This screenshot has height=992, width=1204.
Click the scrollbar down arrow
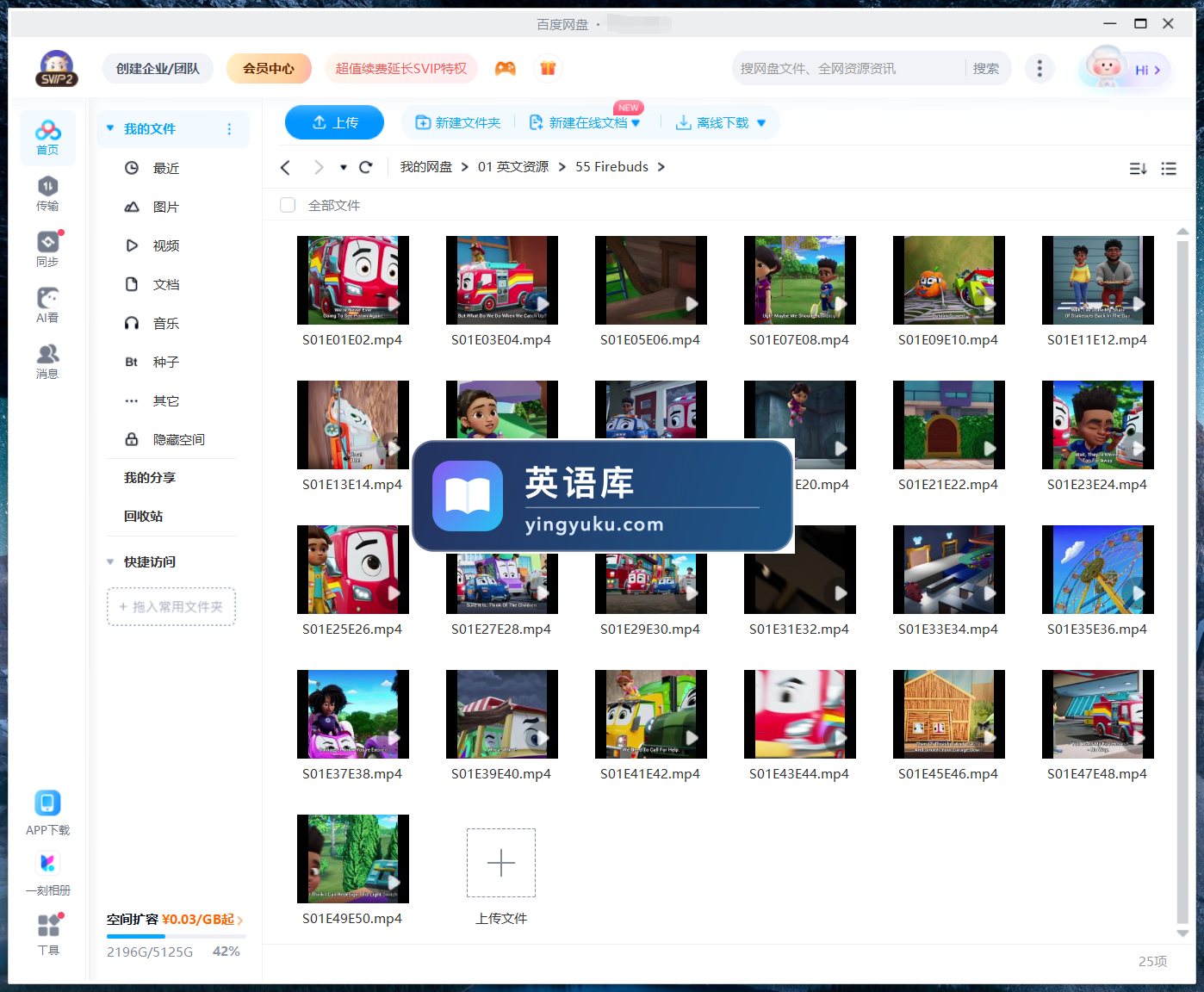1182,933
